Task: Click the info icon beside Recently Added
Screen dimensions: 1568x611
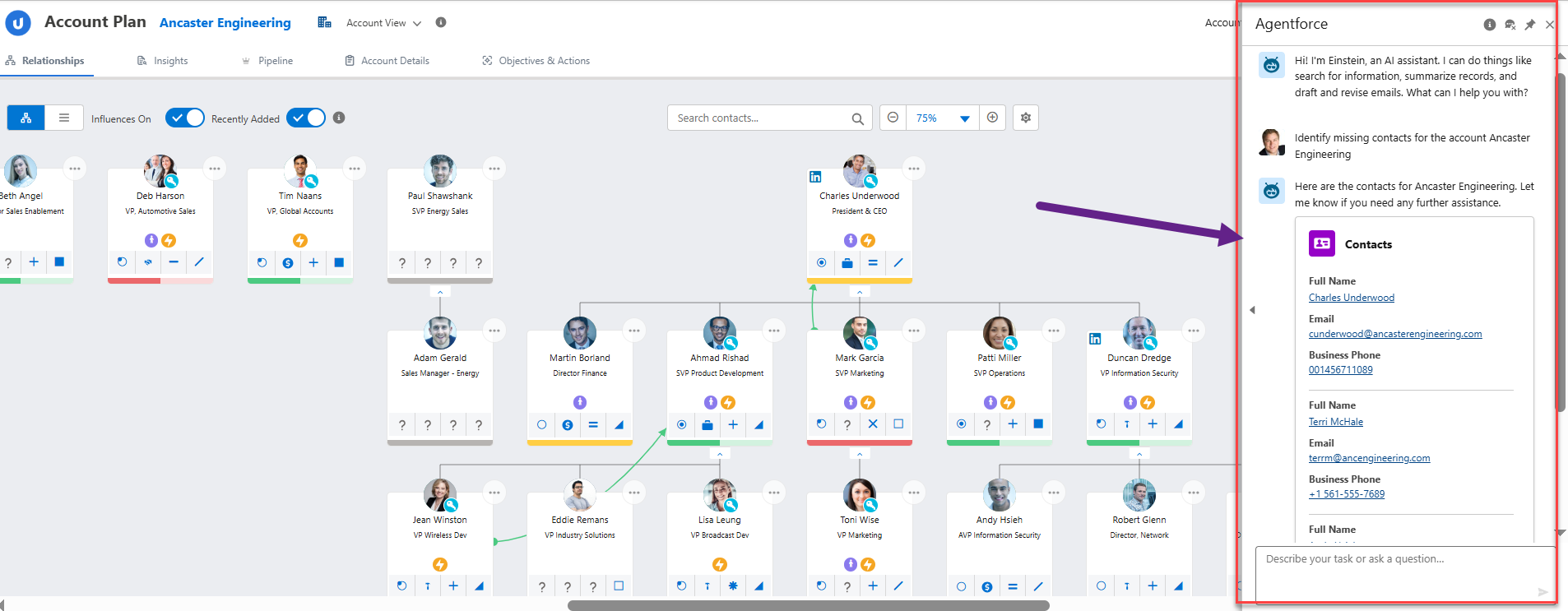Action: 339,118
